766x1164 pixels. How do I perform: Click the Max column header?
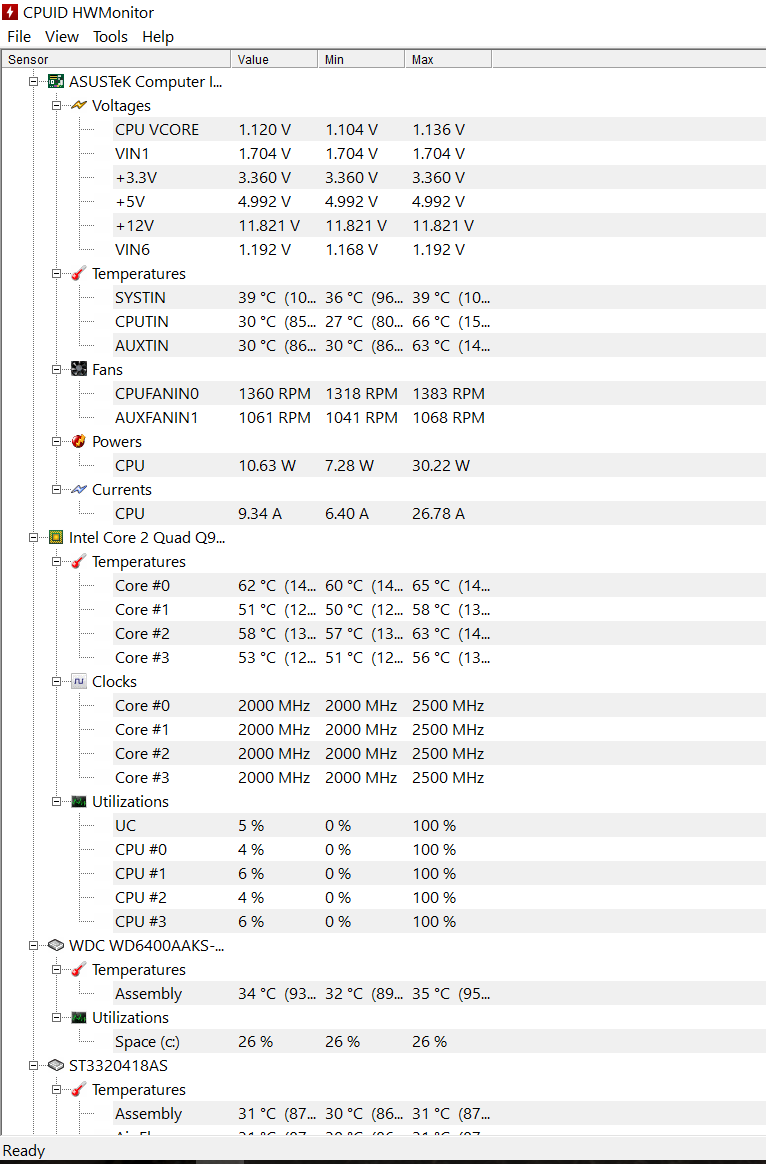(x=448, y=59)
